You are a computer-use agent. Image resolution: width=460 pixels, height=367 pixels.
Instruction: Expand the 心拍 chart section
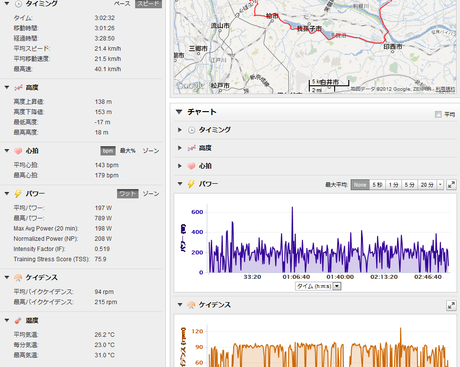180,166
